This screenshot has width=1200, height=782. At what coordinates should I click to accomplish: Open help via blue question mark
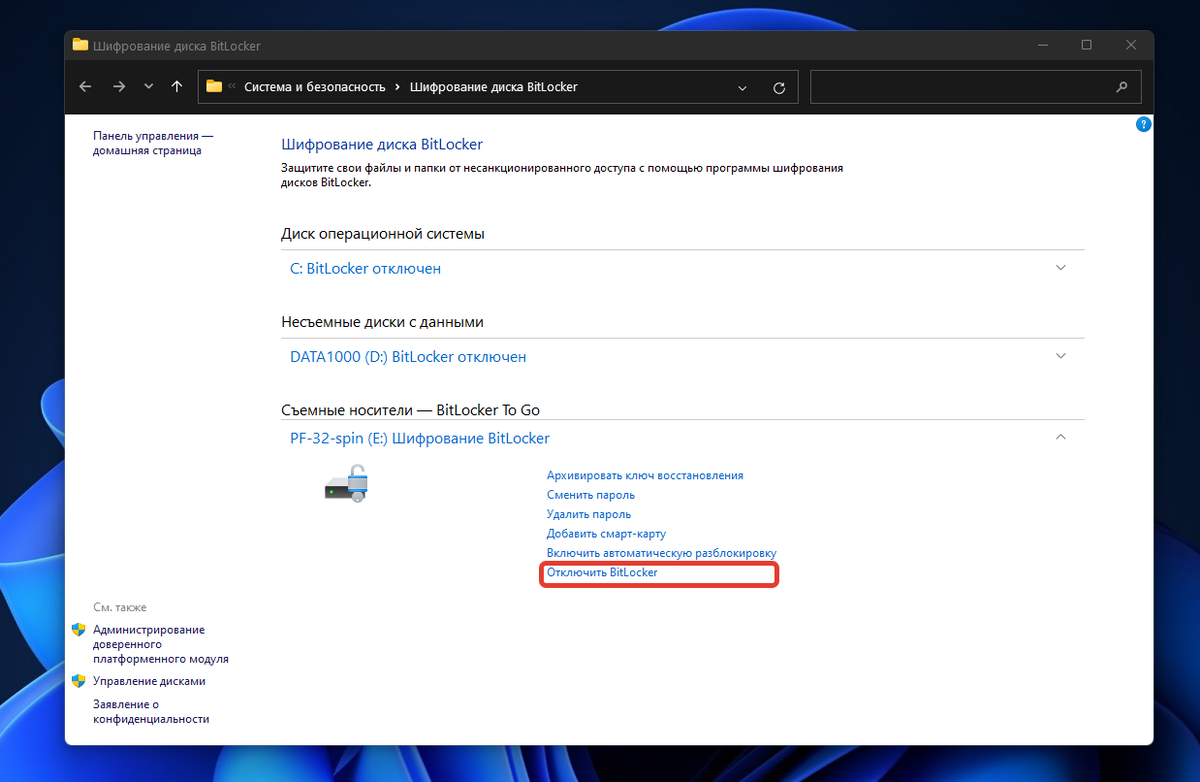point(1144,125)
